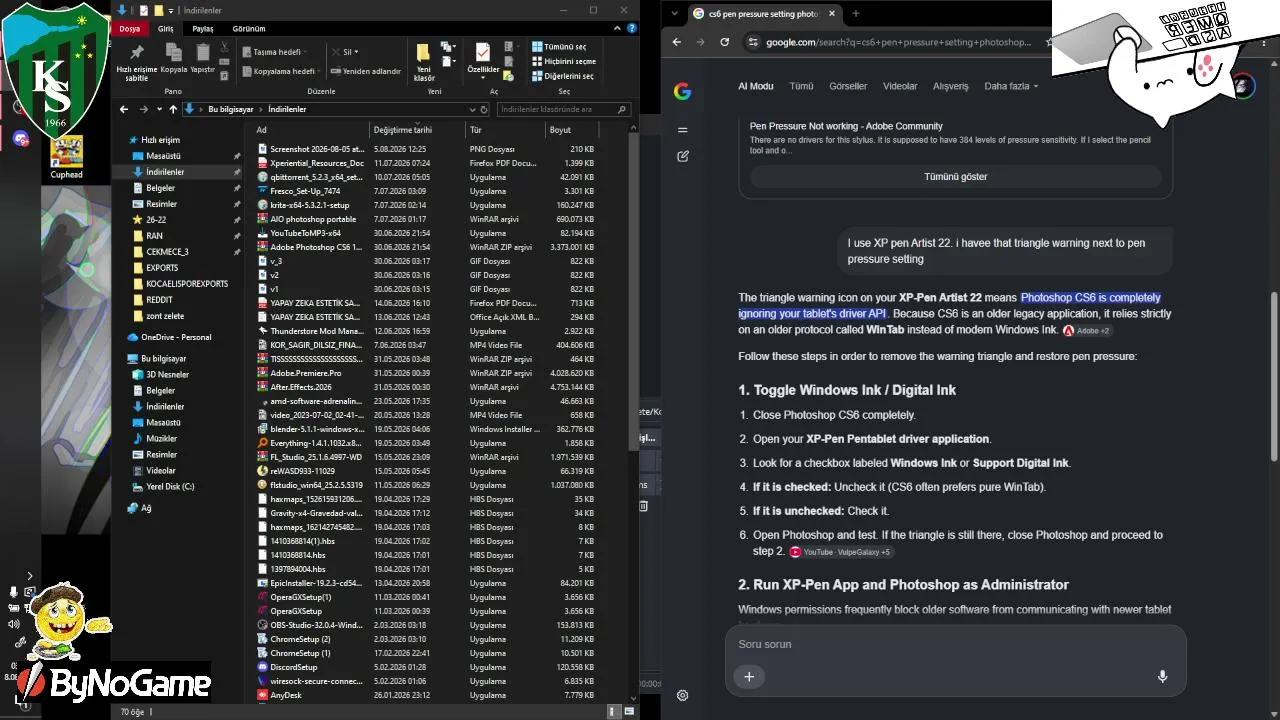Switch to the Görünüm ribbon tab
The image size is (1280, 720).
249,29
